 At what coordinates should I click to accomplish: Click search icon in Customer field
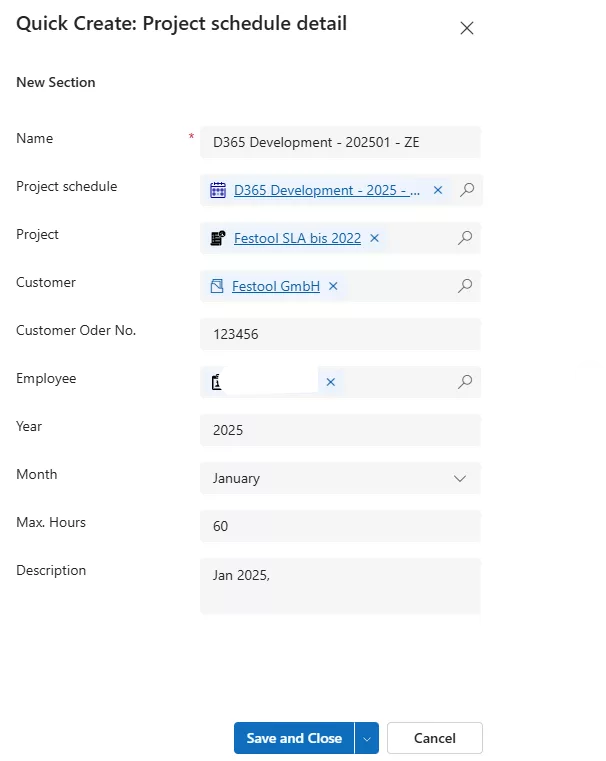click(x=465, y=286)
